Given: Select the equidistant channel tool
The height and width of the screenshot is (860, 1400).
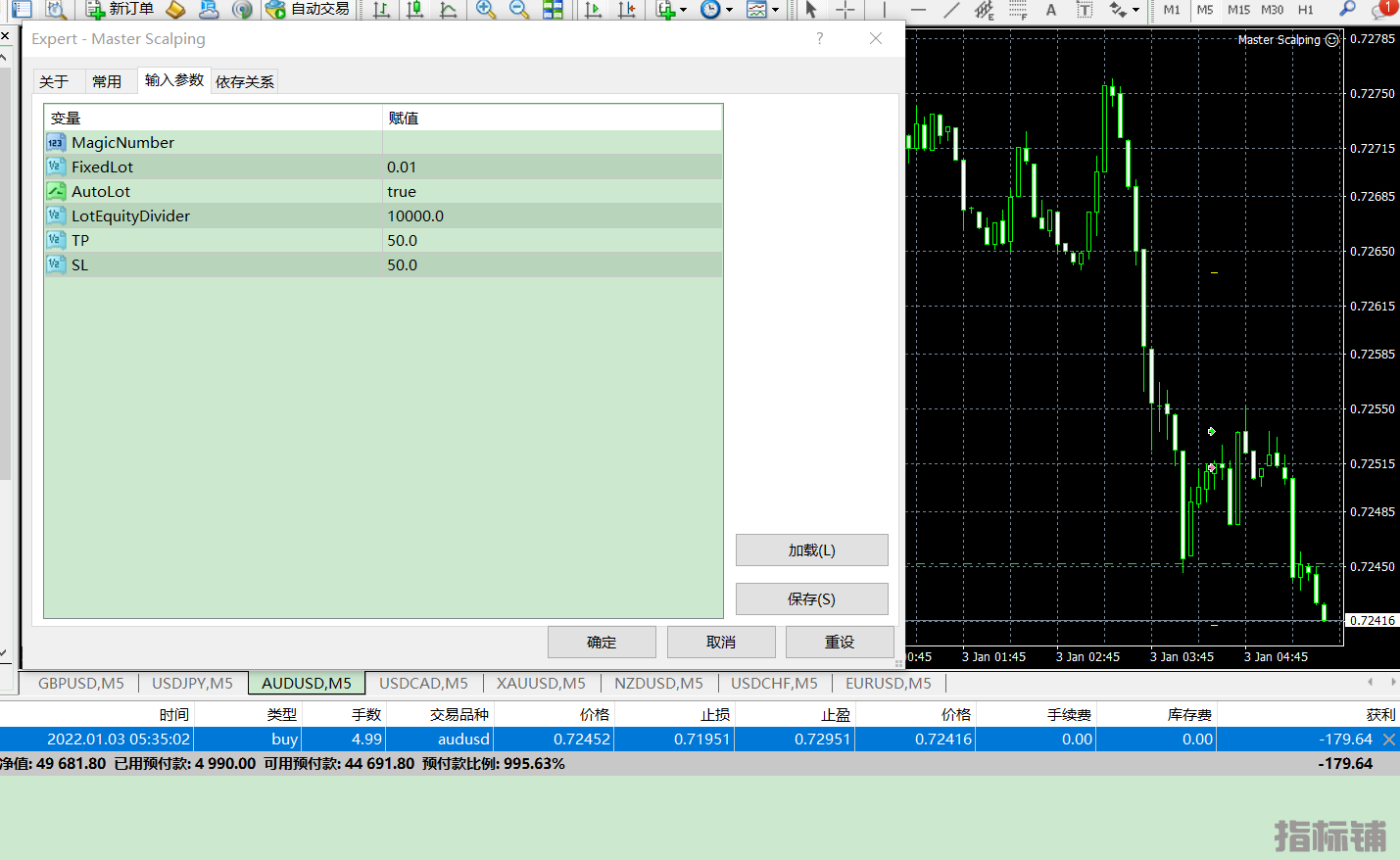Looking at the screenshot, I should 985,10.
